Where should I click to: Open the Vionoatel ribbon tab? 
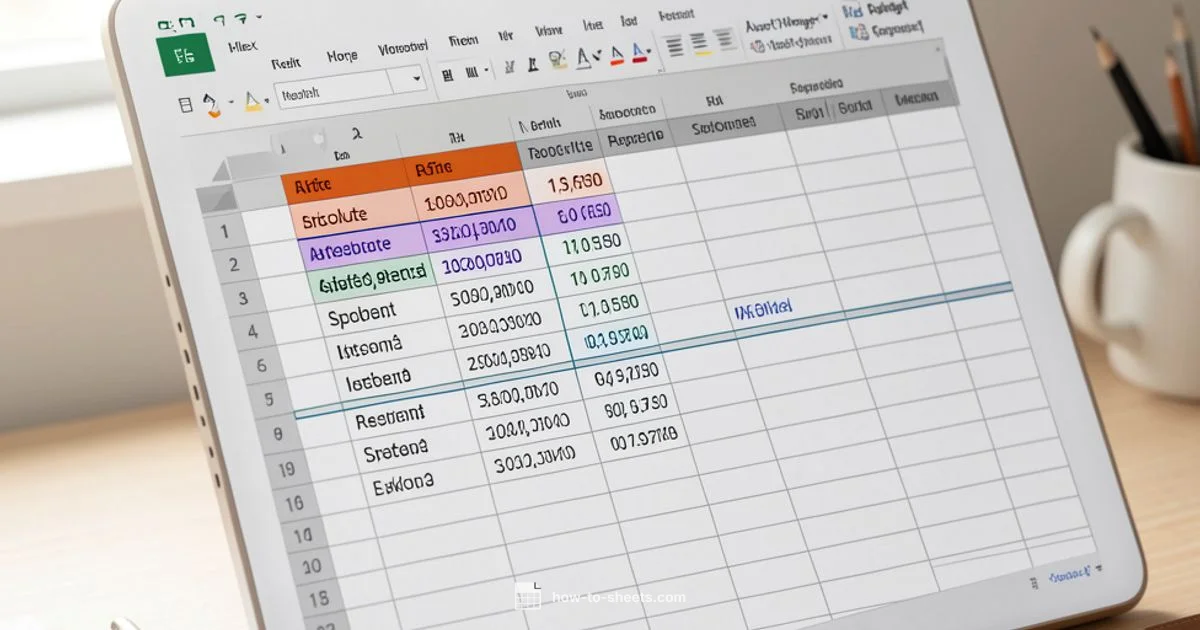(402, 48)
